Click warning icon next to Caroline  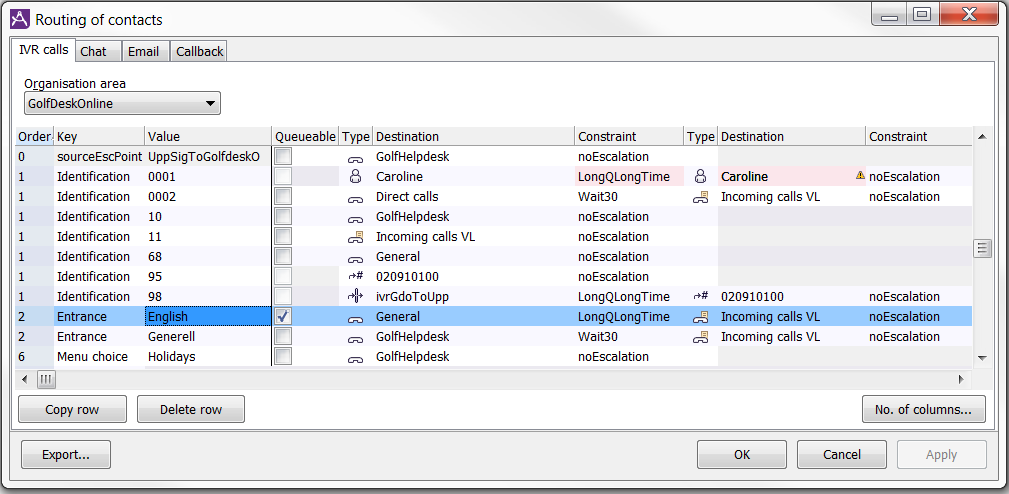pyautogui.click(x=860, y=175)
